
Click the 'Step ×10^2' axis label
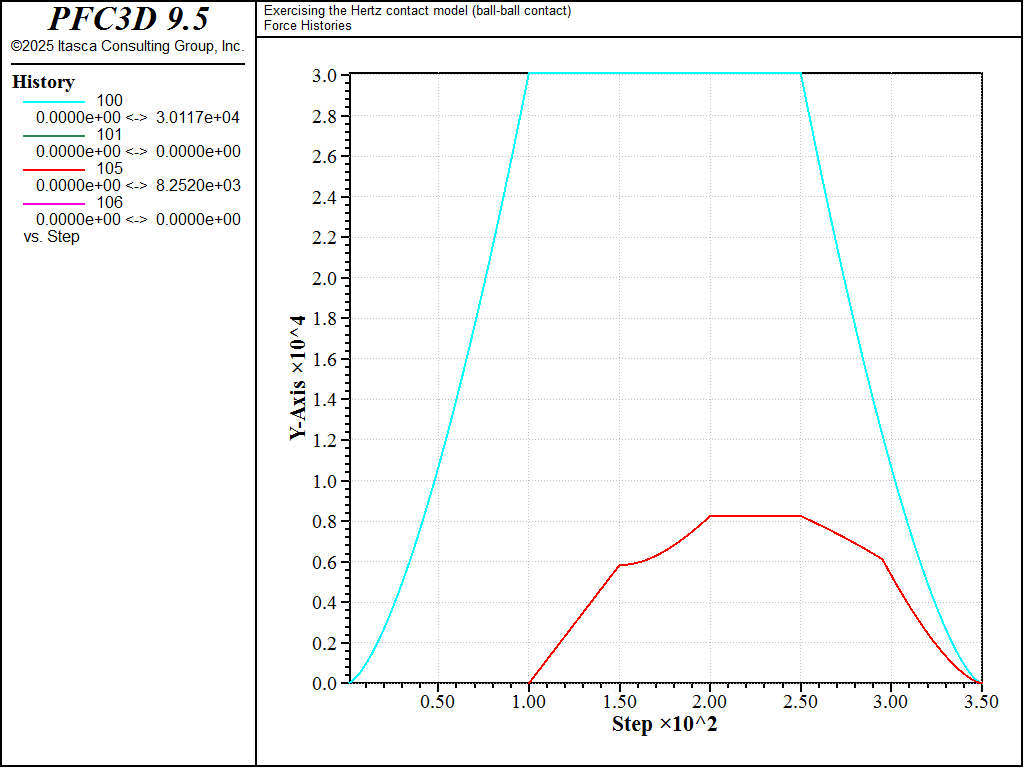coord(664,724)
